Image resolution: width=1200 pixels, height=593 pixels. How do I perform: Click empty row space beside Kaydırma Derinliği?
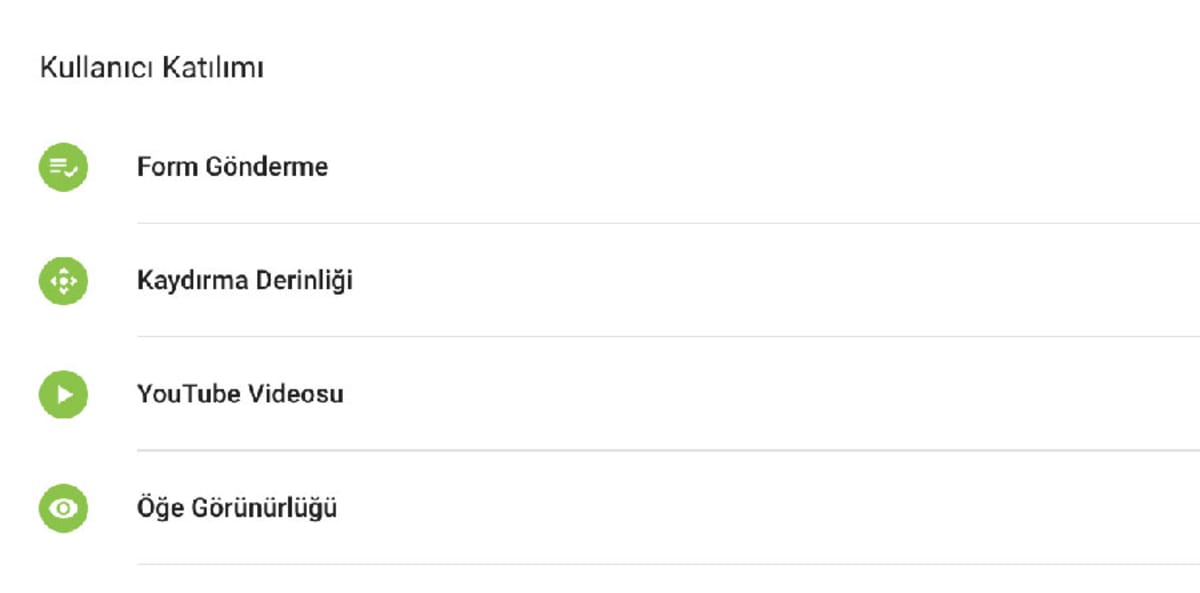pos(775,281)
